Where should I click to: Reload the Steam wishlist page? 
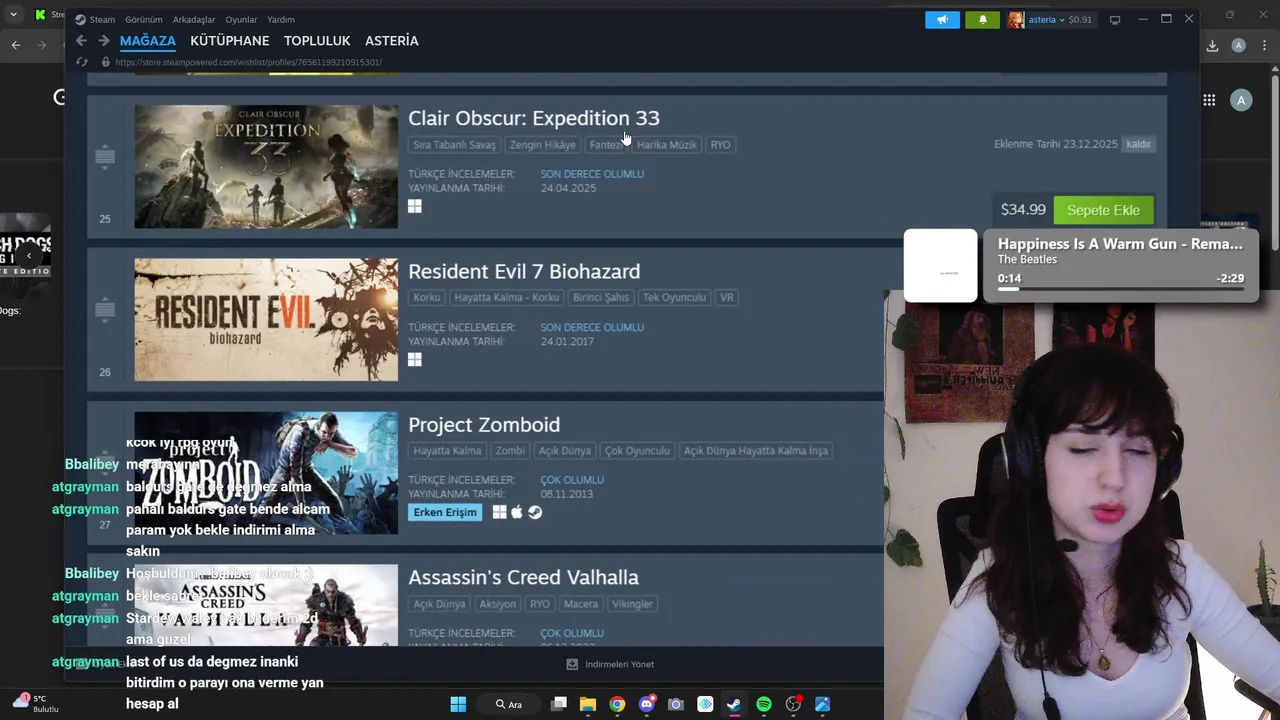[x=82, y=62]
